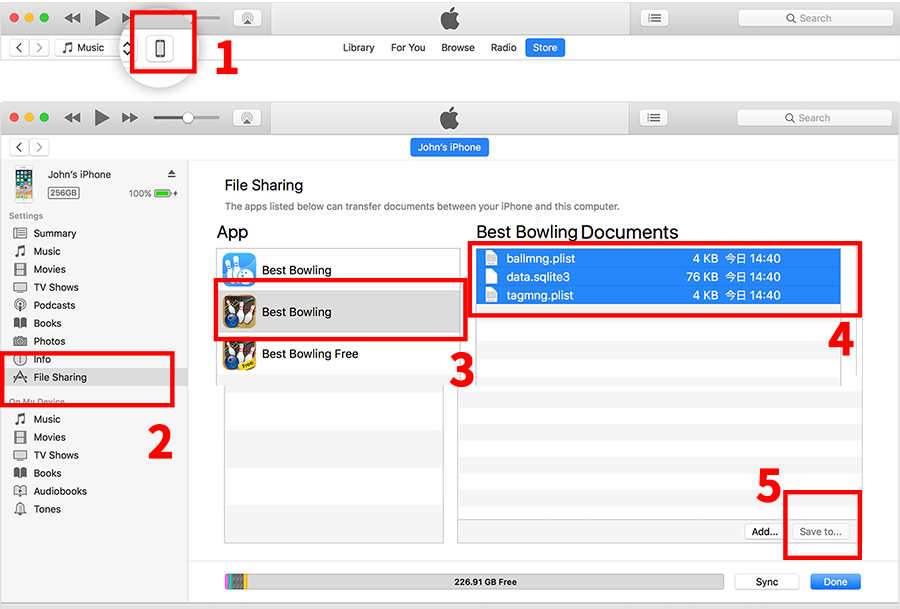Open Tones under On My Device
The width and height of the screenshot is (900, 609).
pyautogui.click(x=47, y=509)
